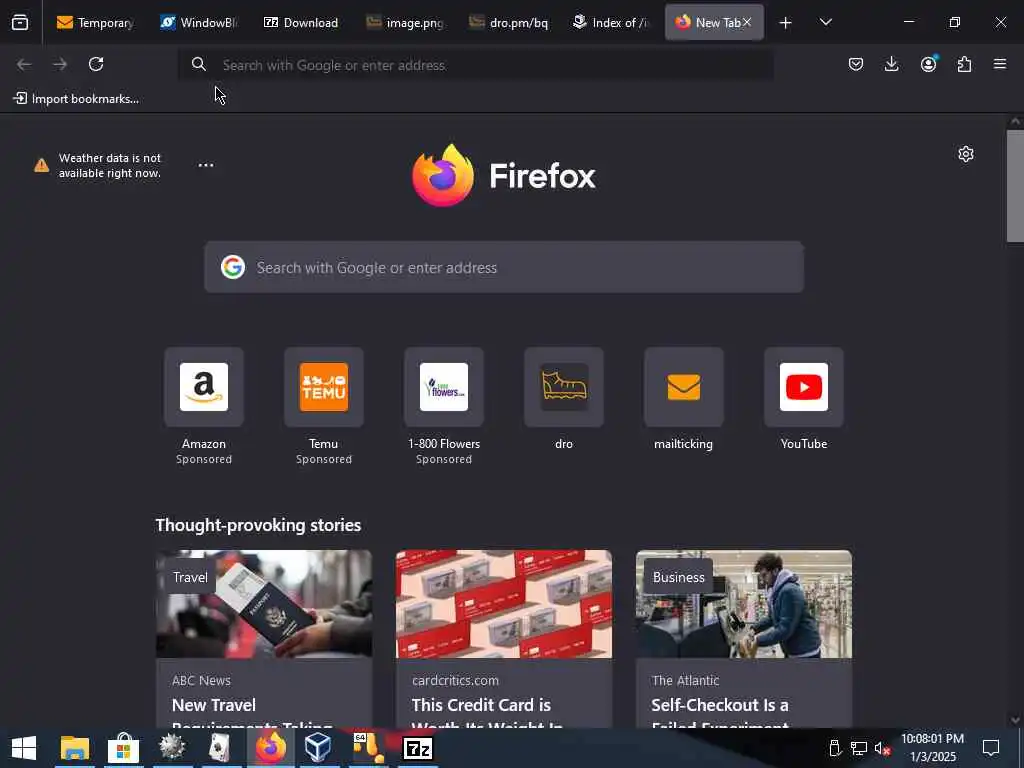1024x768 pixels.
Task: Open the VirtualBox cube taskbar icon
Action: (318, 748)
